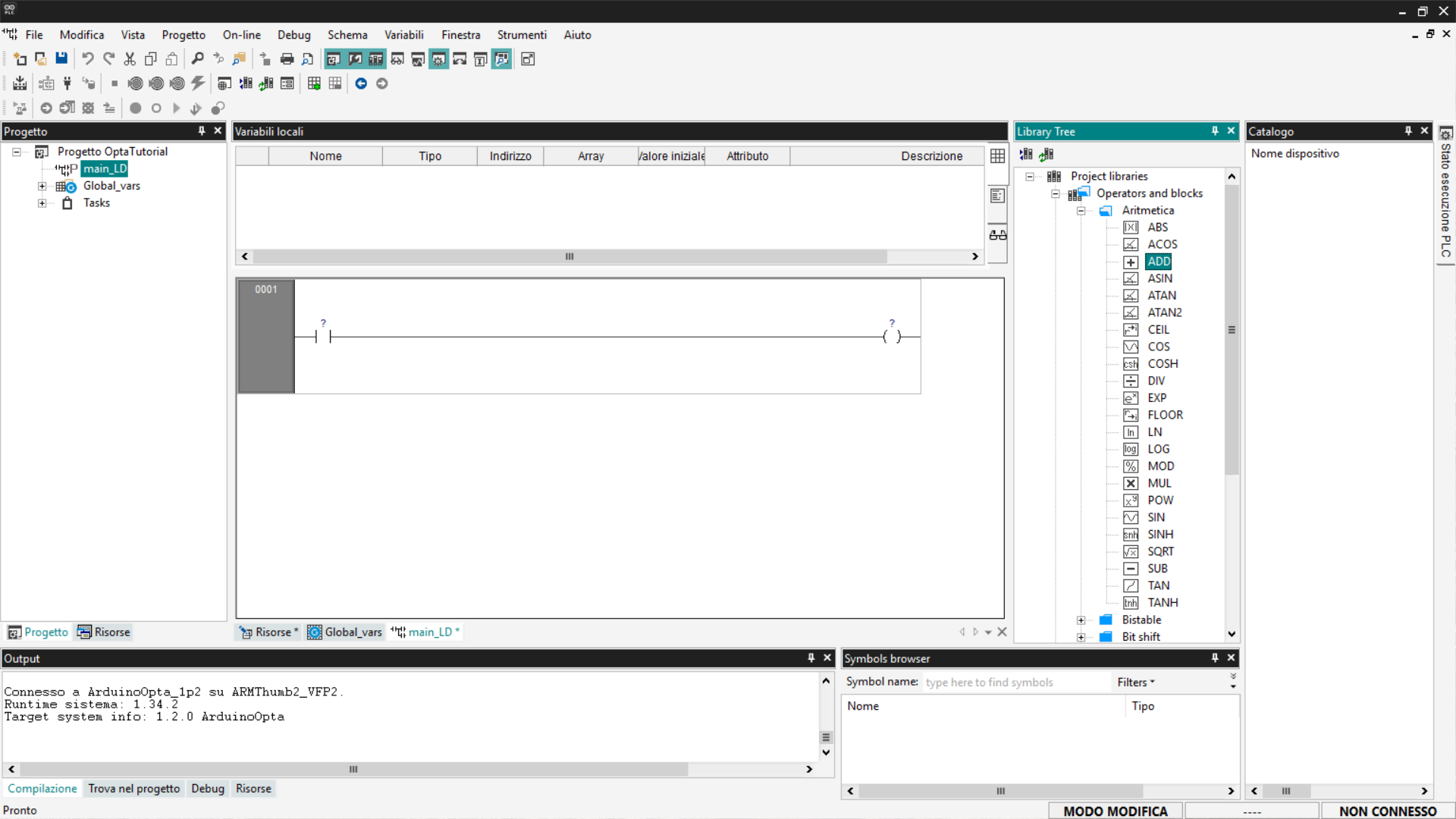
Task: Click the Print icon in toolbar
Action: pos(287,59)
